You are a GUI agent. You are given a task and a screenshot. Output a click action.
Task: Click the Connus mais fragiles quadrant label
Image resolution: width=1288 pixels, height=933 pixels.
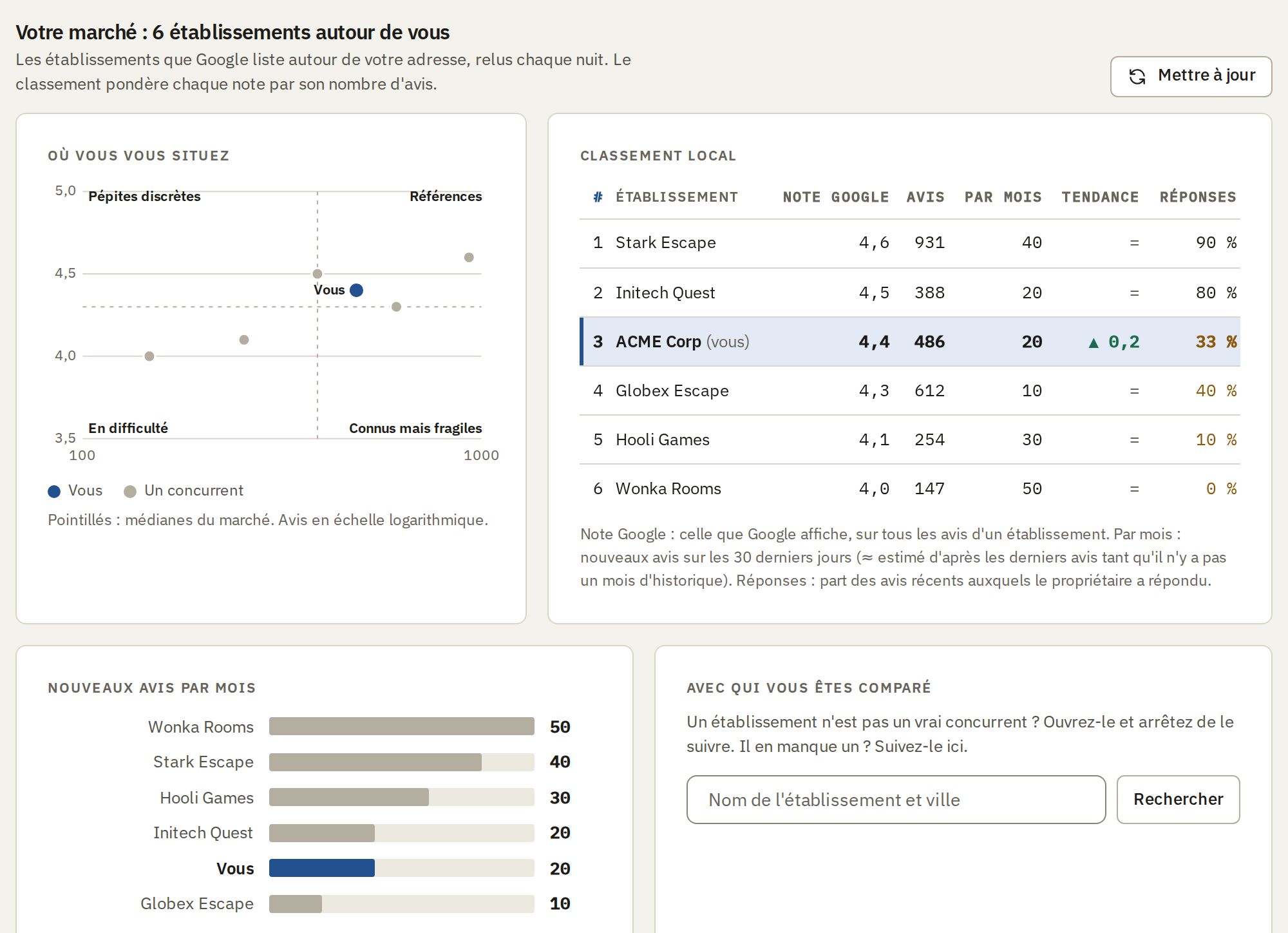click(x=415, y=428)
